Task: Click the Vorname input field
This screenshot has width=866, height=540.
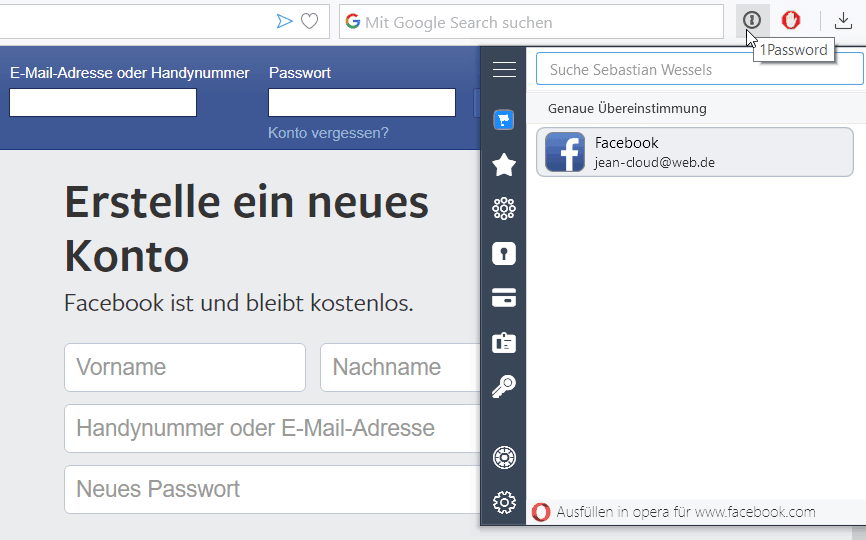Action: tap(185, 367)
